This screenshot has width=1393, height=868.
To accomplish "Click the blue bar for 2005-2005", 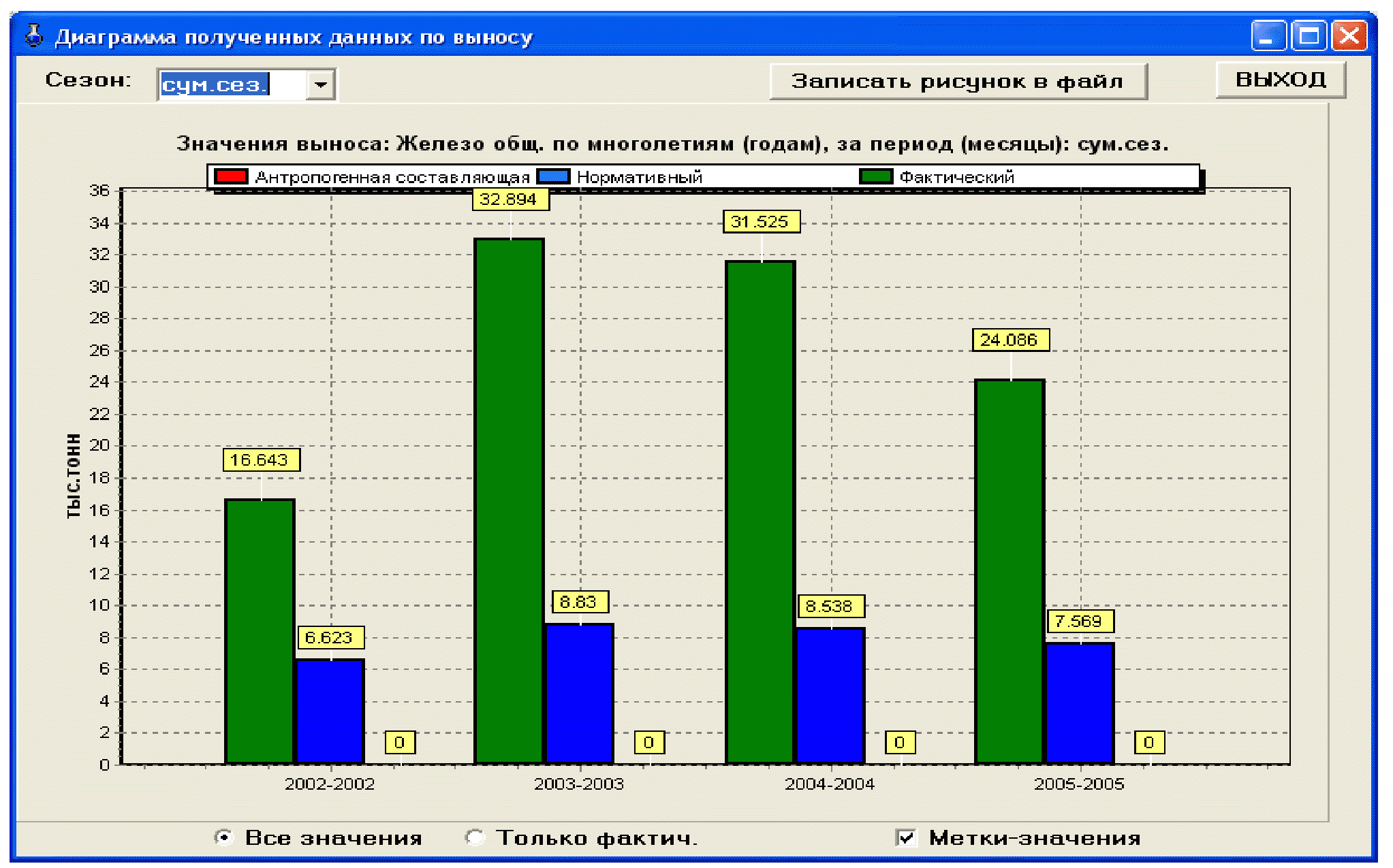I will 1080,704.
